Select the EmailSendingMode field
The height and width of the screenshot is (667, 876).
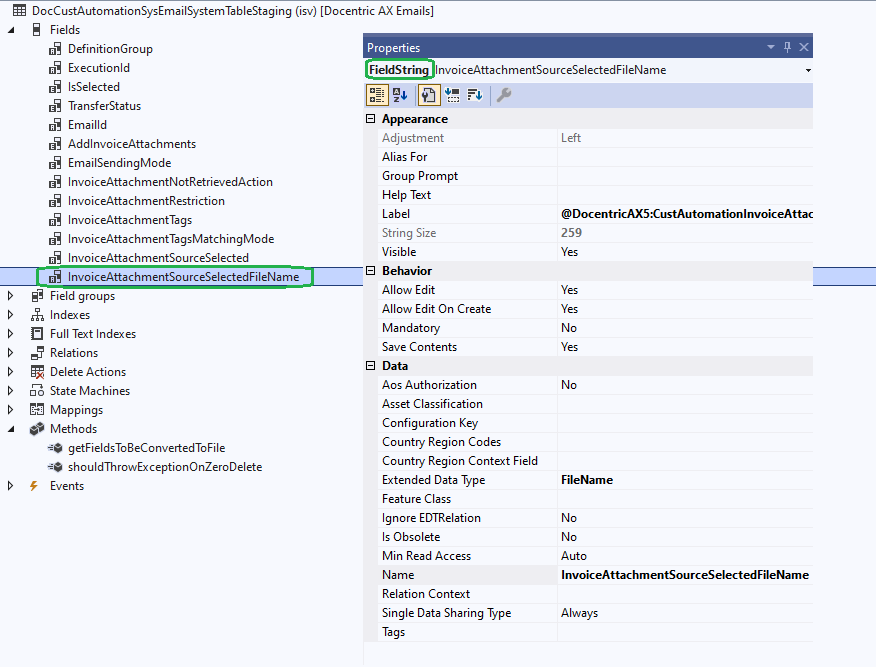click(x=119, y=163)
